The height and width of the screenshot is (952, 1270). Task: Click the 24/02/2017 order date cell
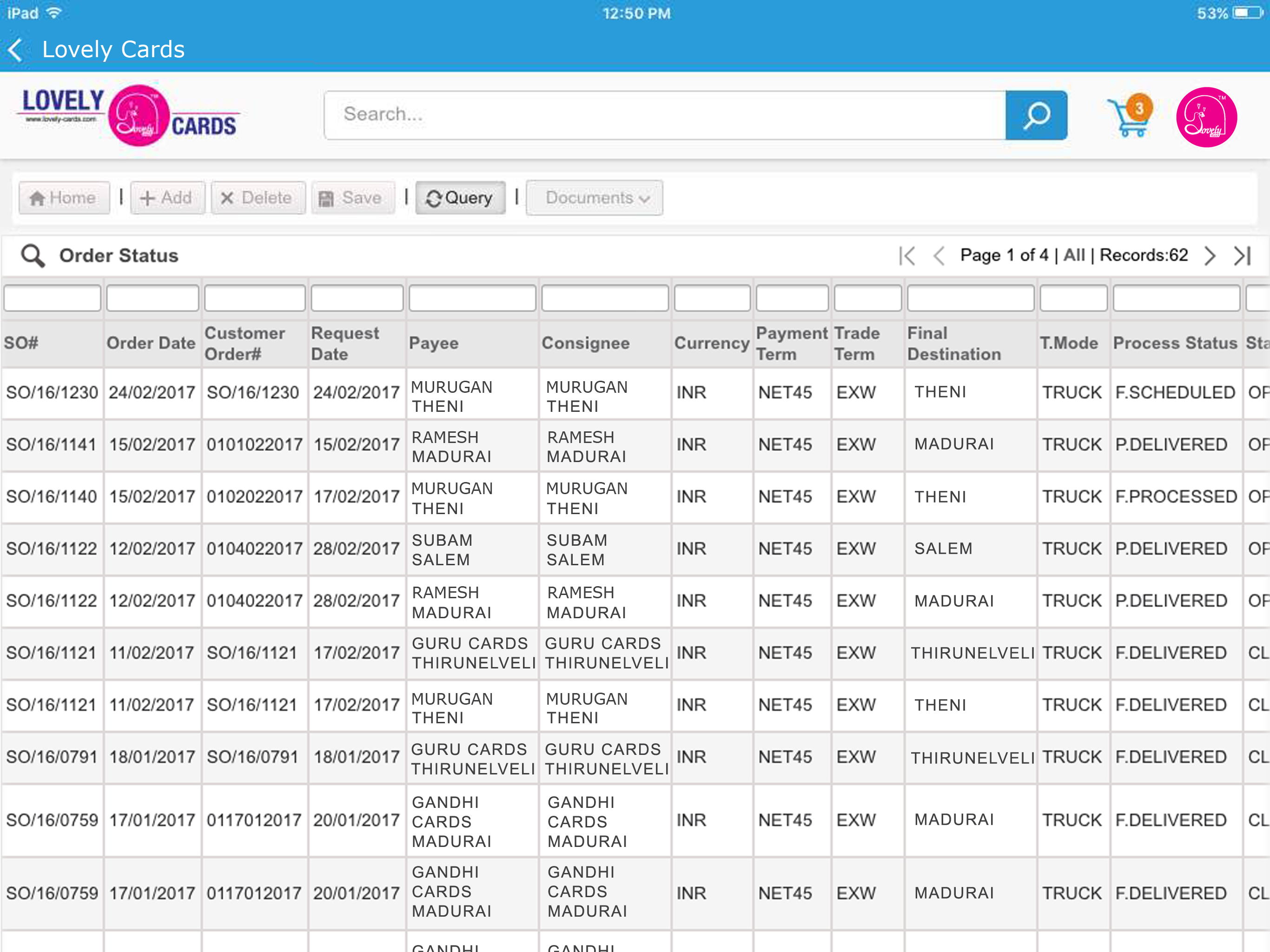152,393
